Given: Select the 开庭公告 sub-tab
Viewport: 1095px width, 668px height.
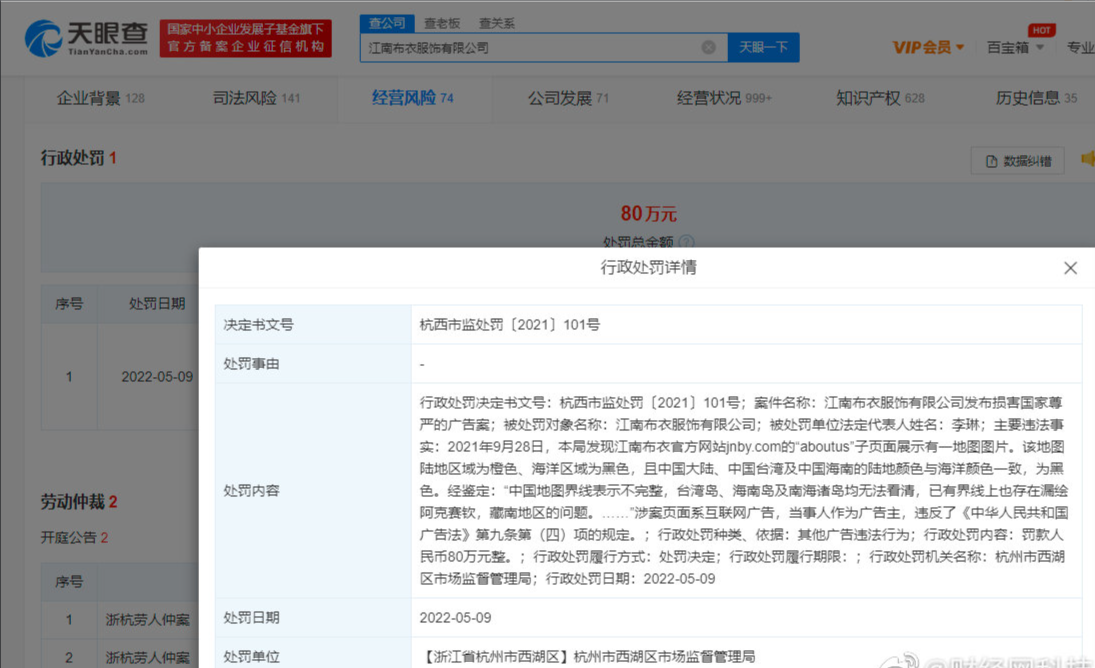Looking at the screenshot, I should pos(74,537).
